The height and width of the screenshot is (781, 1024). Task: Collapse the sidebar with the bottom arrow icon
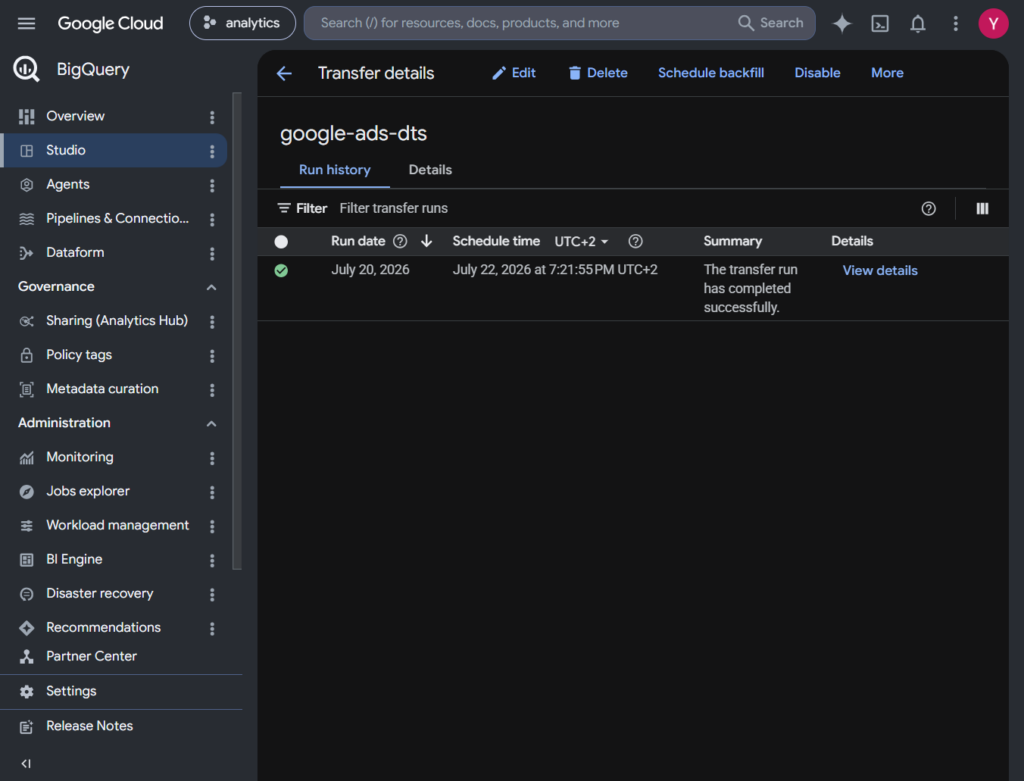point(26,763)
